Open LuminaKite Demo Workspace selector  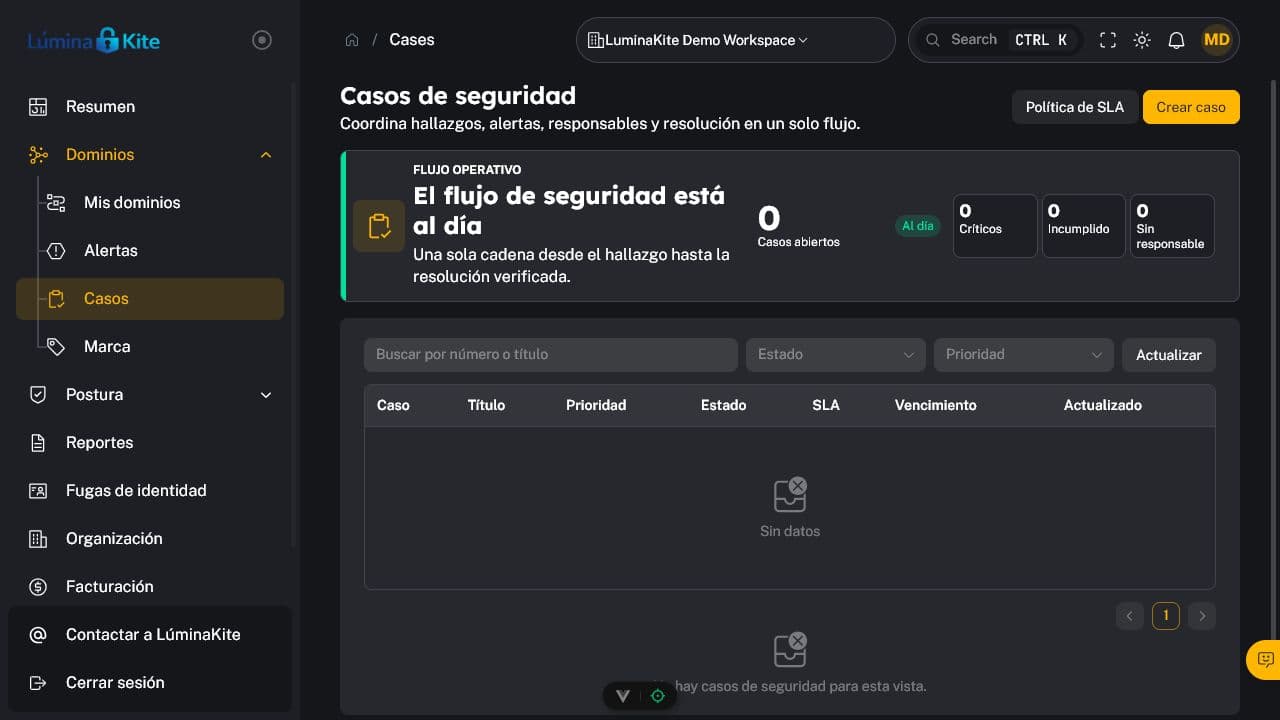coord(735,40)
